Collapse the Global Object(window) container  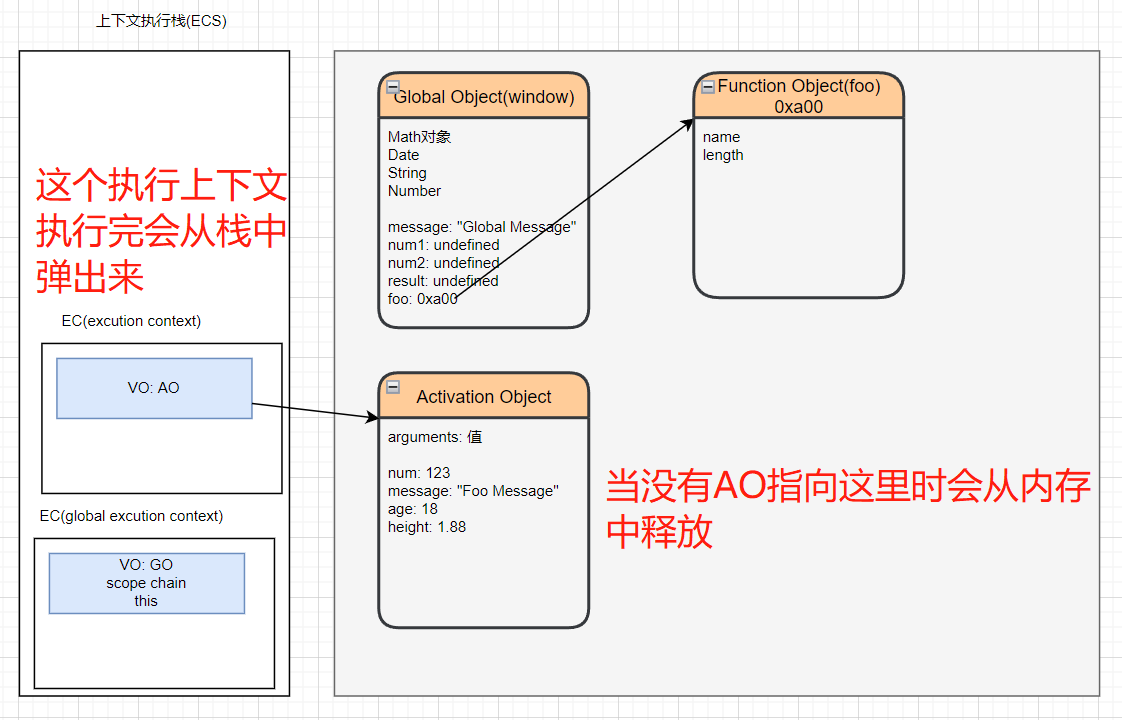click(393, 87)
